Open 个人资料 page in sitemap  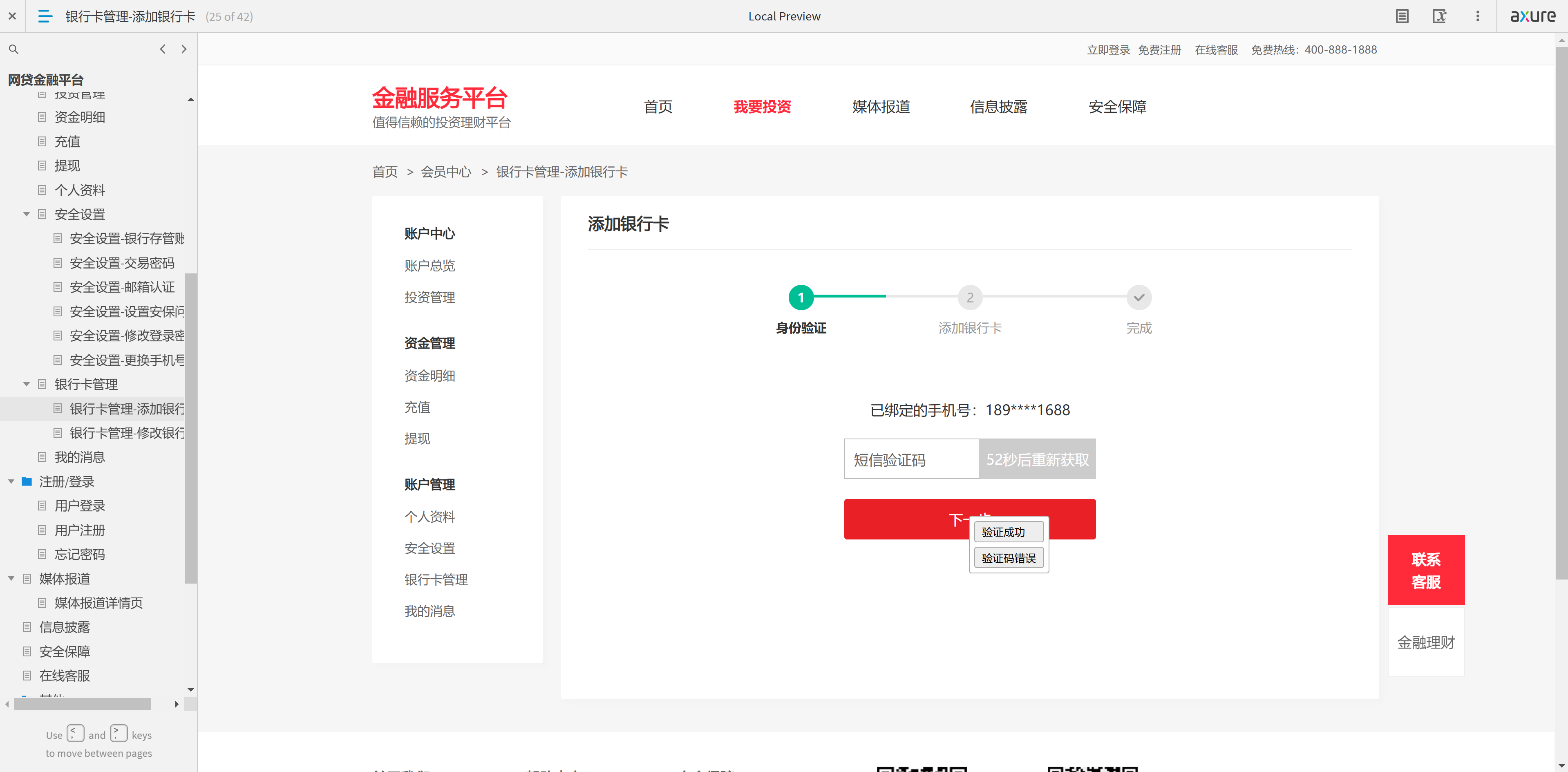coord(80,190)
